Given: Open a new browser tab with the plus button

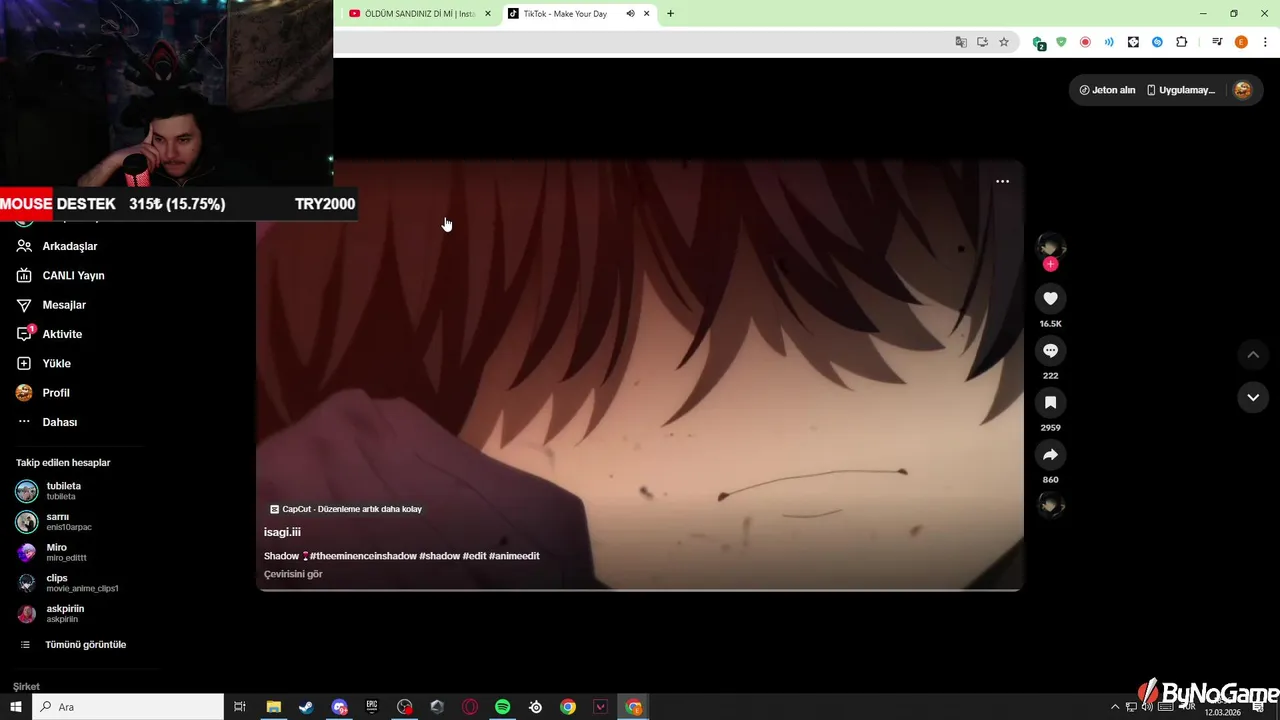Looking at the screenshot, I should click(x=670, y=14).
